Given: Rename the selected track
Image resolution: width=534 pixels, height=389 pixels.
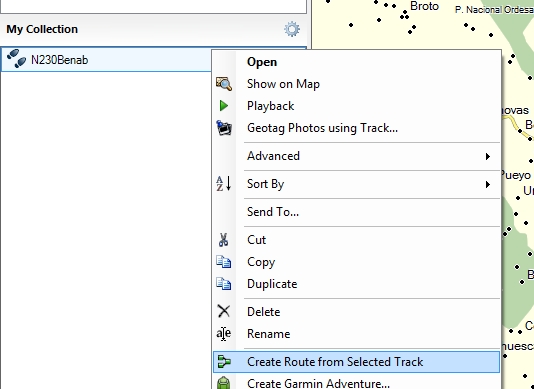Looking at the screenshot, I should coord(357,334).
